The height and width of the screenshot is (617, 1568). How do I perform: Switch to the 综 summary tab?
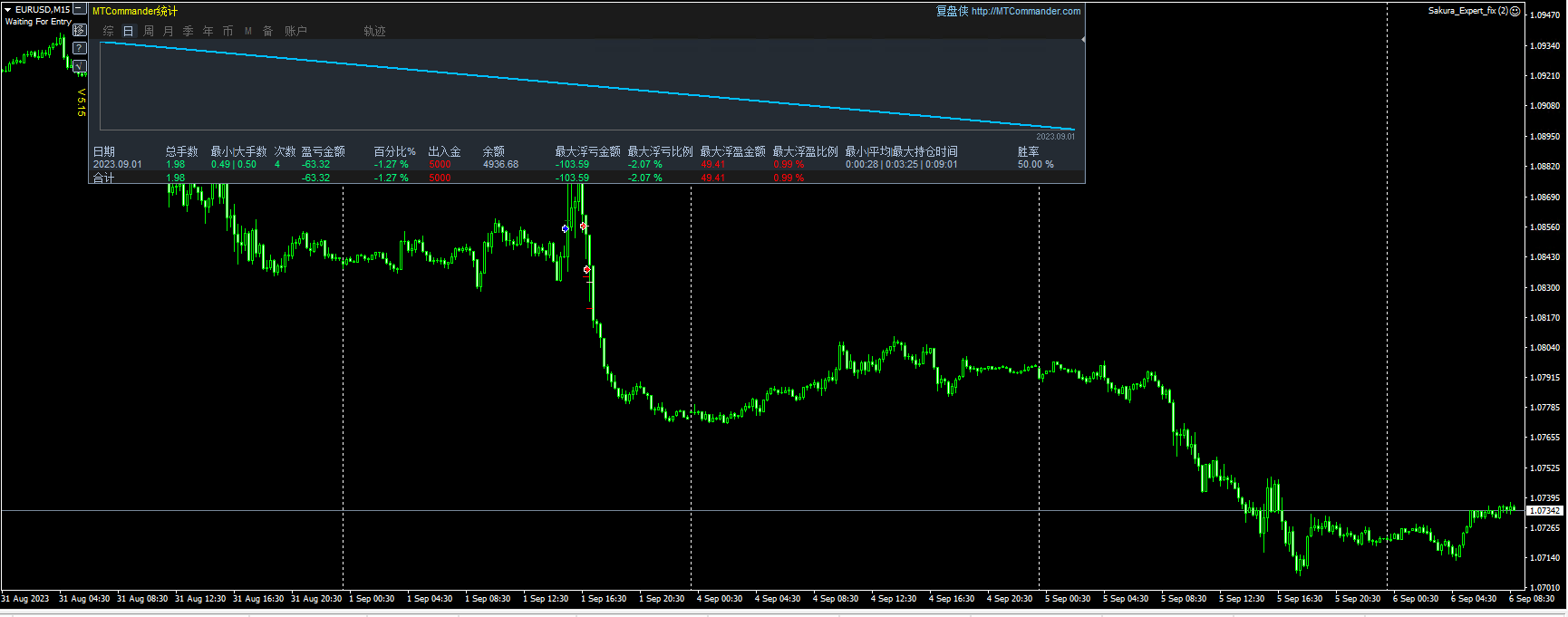pos(109,31)
